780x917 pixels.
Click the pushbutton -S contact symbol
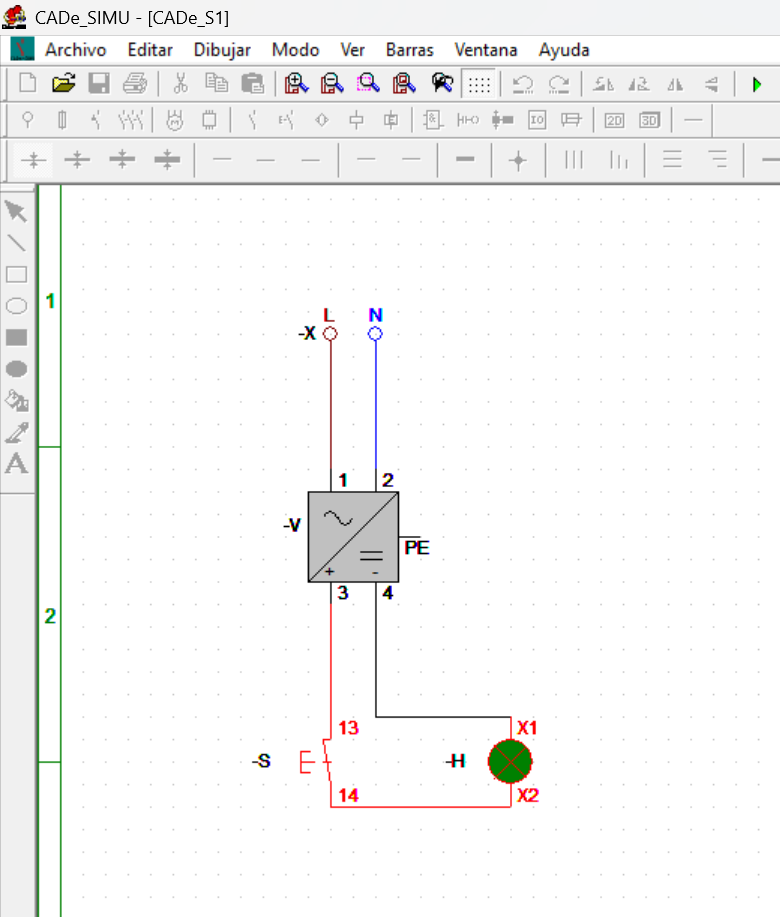(x=316, y=762)
